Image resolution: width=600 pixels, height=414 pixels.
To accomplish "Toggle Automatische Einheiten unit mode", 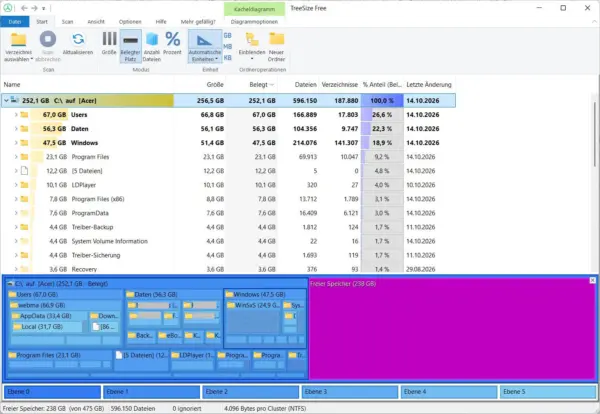I will point(205,46).
